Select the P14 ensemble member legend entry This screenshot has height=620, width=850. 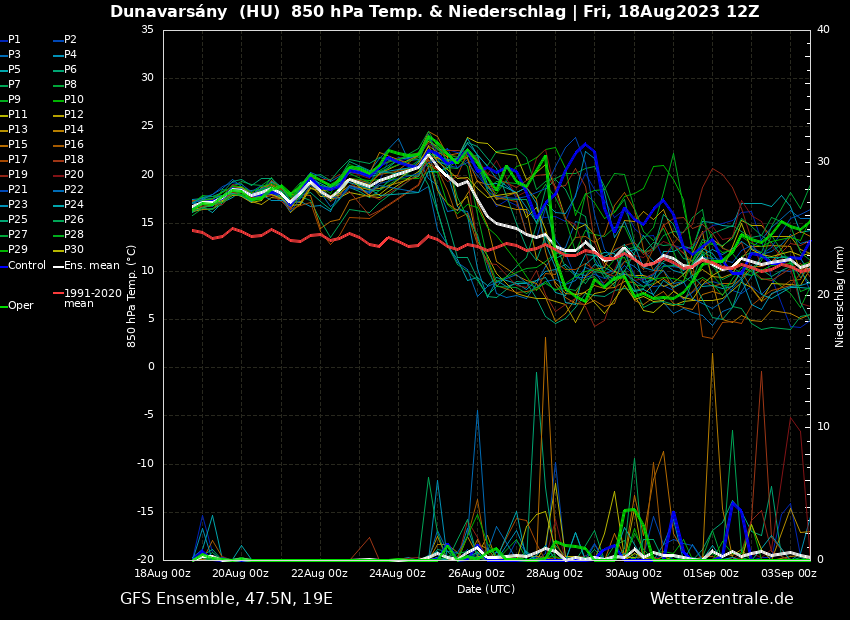click(x=74, y=130)
